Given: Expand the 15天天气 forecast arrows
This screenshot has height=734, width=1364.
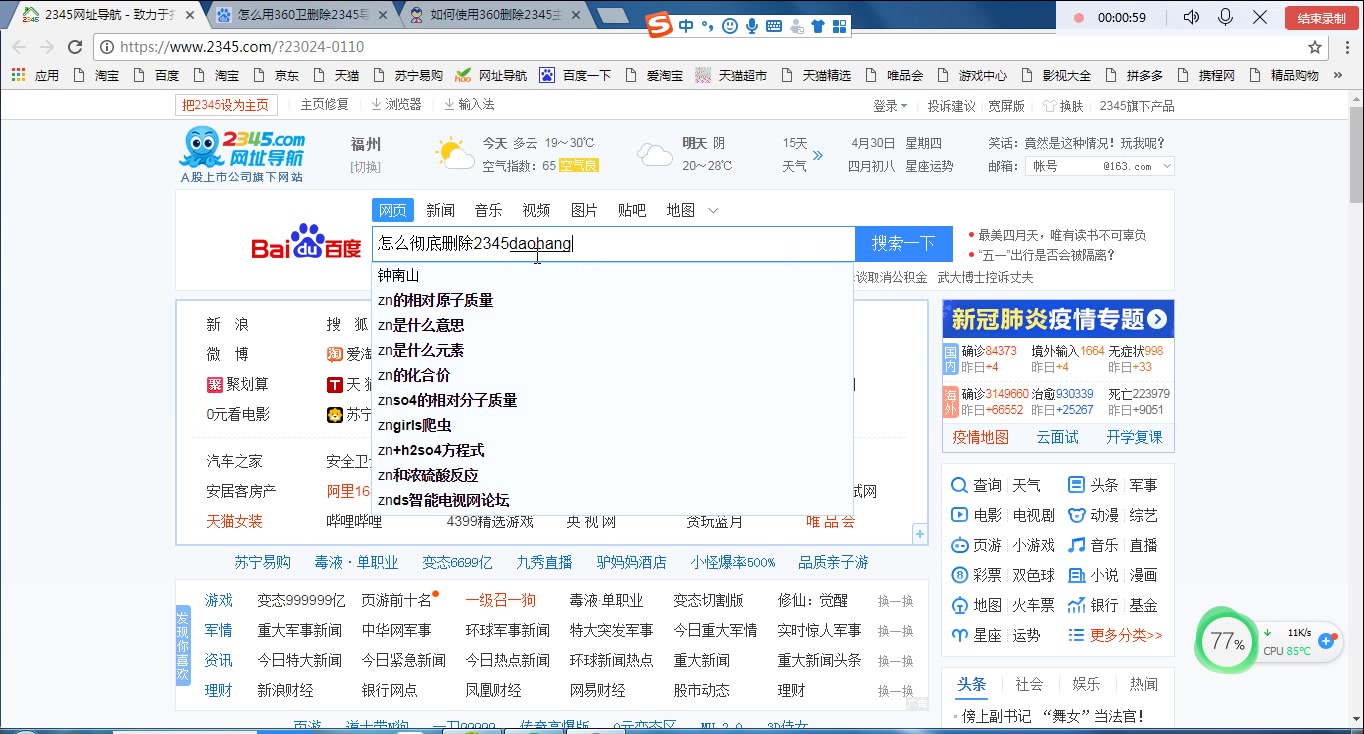Looking at the screenshot, I should point(818,155).
